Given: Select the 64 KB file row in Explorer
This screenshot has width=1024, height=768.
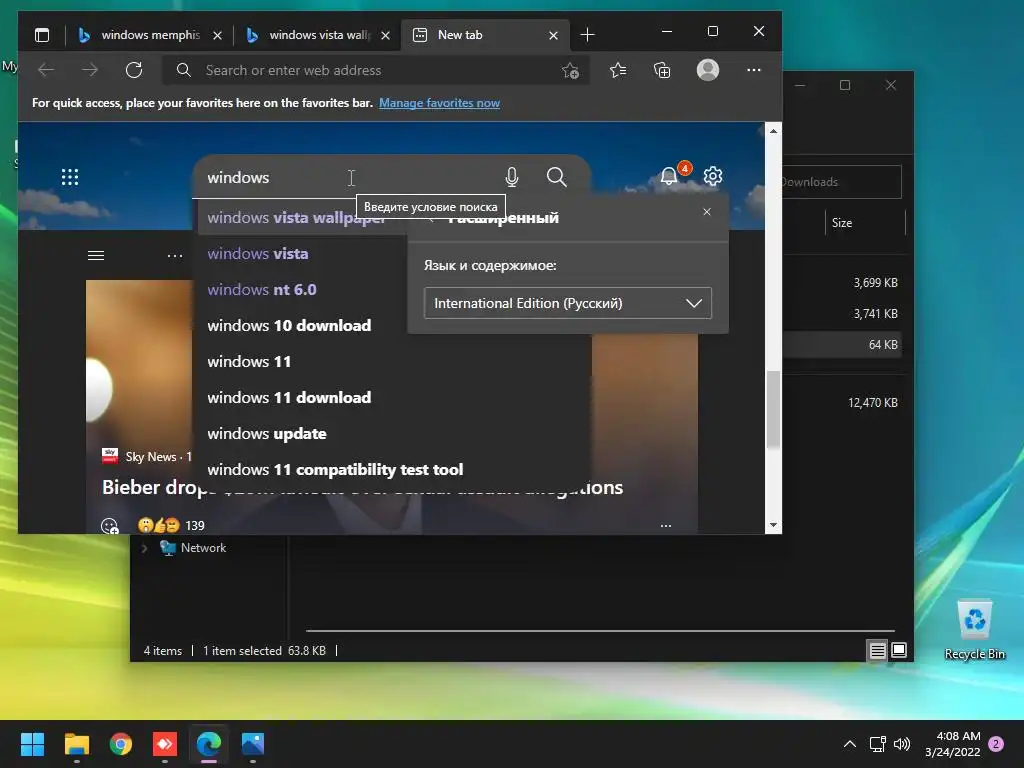Looking at the screenshot, I should pyautogui.click(x=842, y=344).
